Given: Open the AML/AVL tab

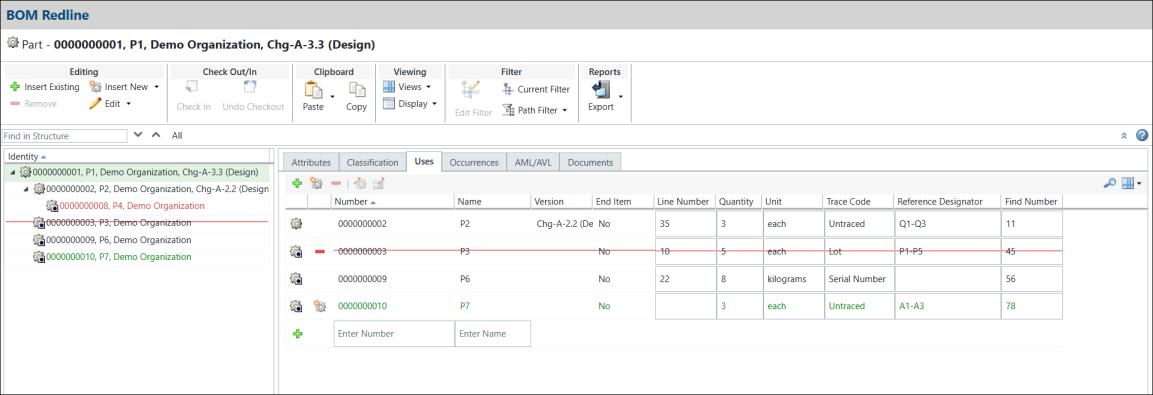Looking at the screenshot, I should [x=533, y=163].
